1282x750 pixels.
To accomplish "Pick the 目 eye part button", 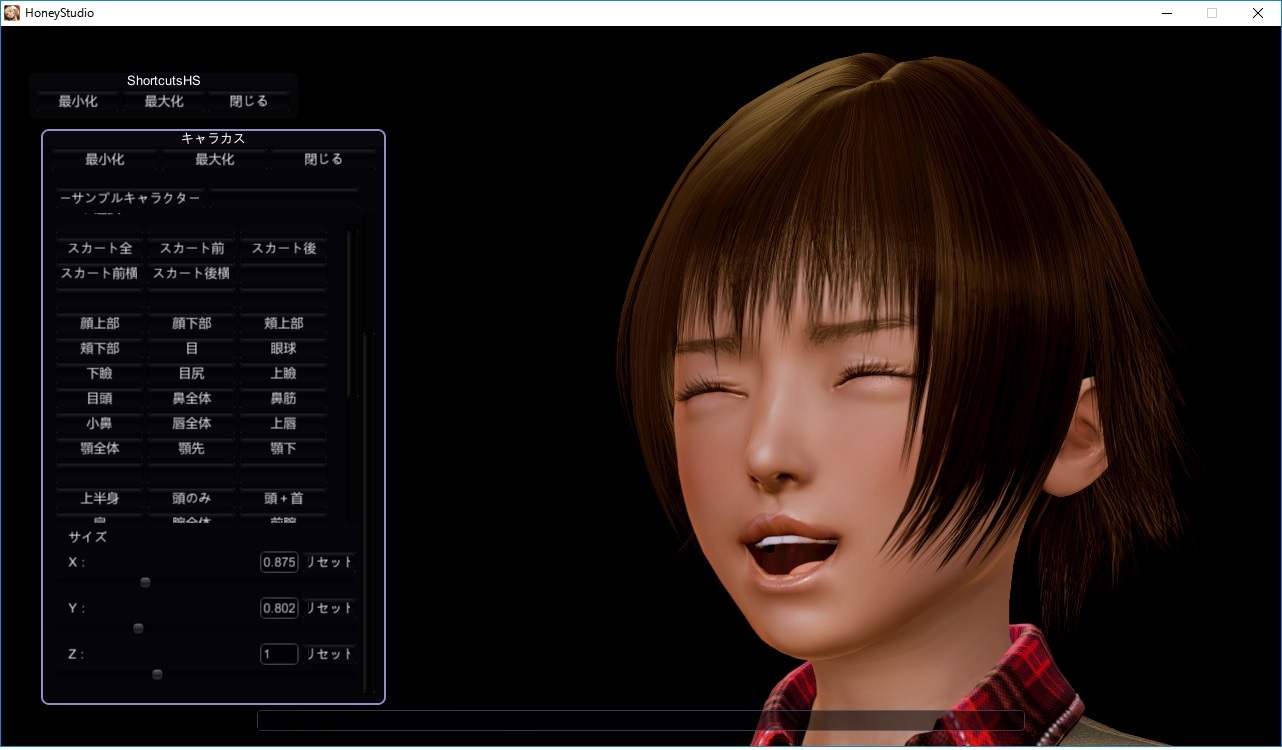I will pos(192,348).
